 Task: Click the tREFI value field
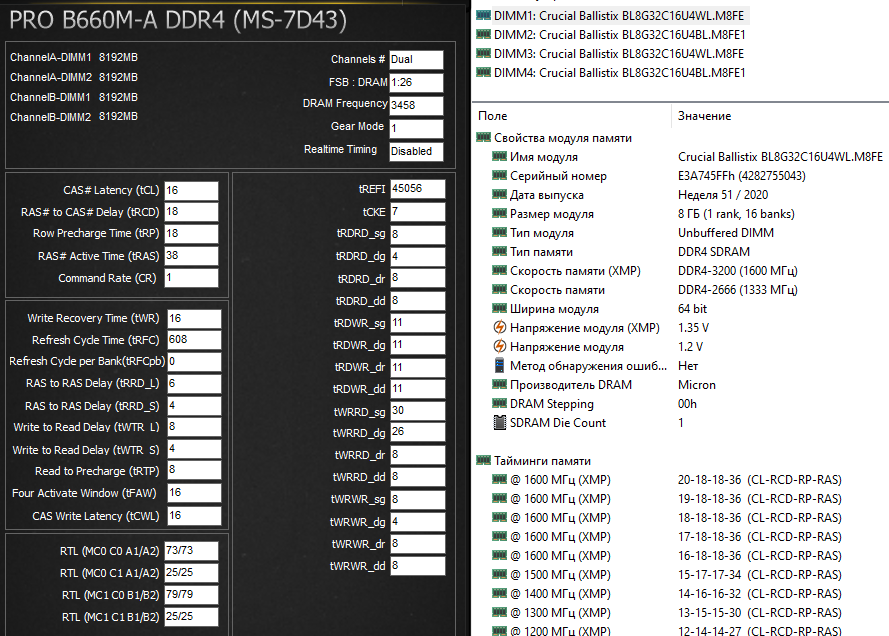point(418,189)
